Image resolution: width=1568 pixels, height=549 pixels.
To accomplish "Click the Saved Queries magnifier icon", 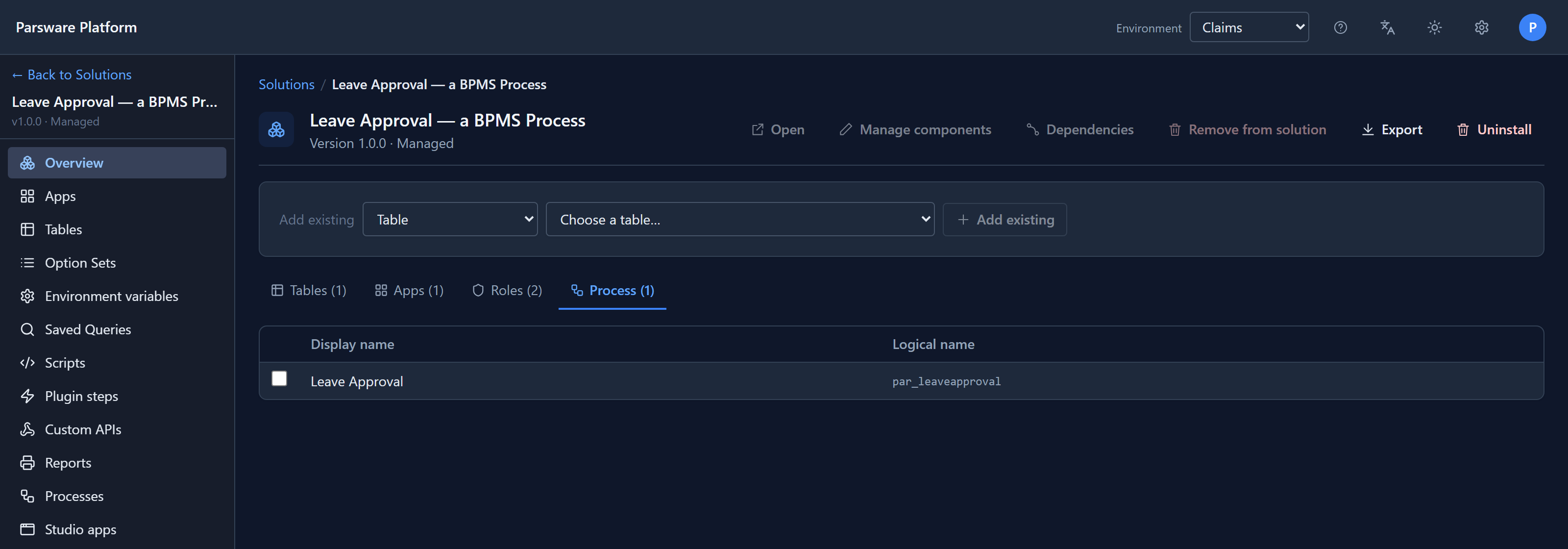I will click(x=27, y=329).
